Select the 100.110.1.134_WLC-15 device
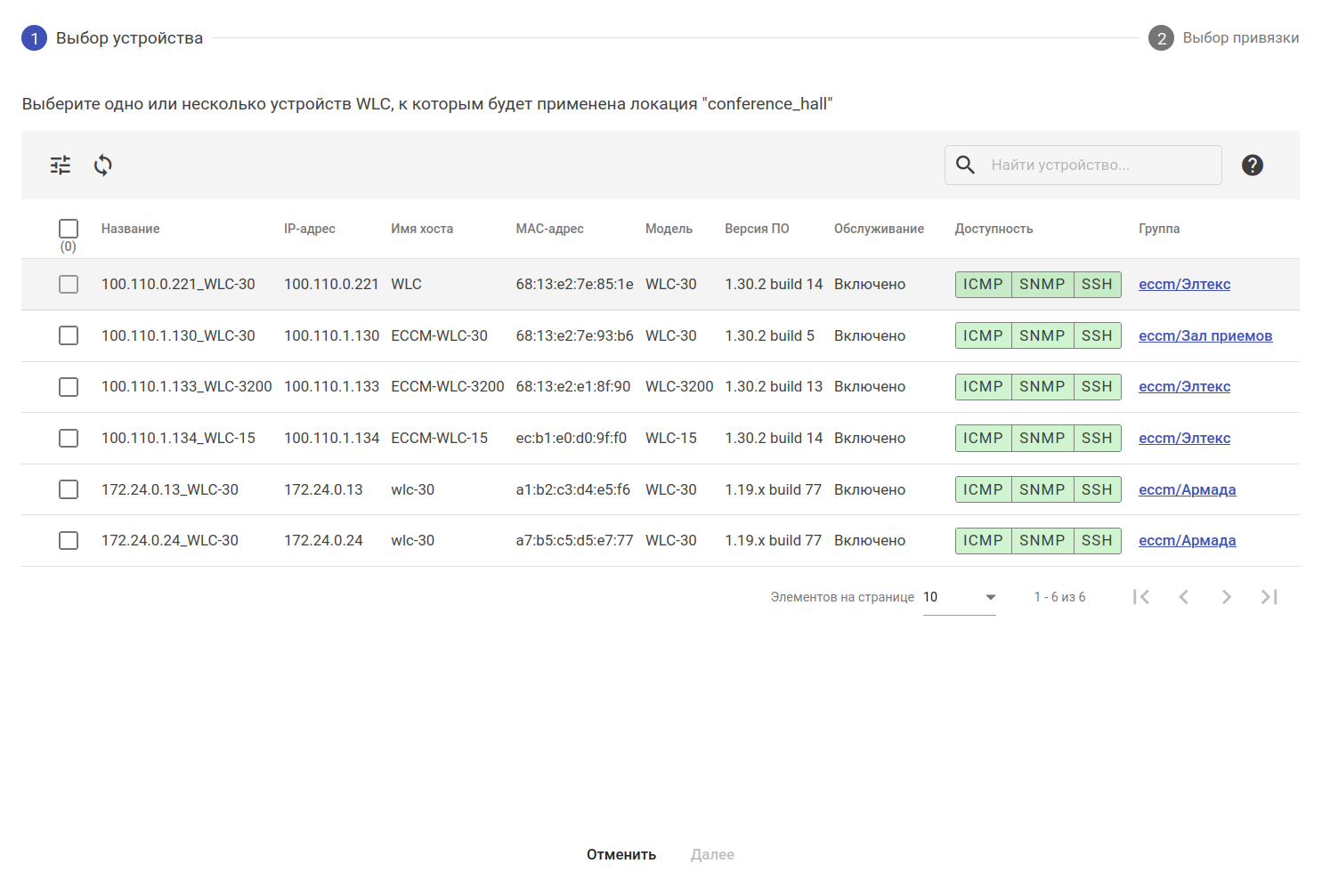Image resolution: width=1322 pixels, height=896 pixels. (x=69, y=439)
